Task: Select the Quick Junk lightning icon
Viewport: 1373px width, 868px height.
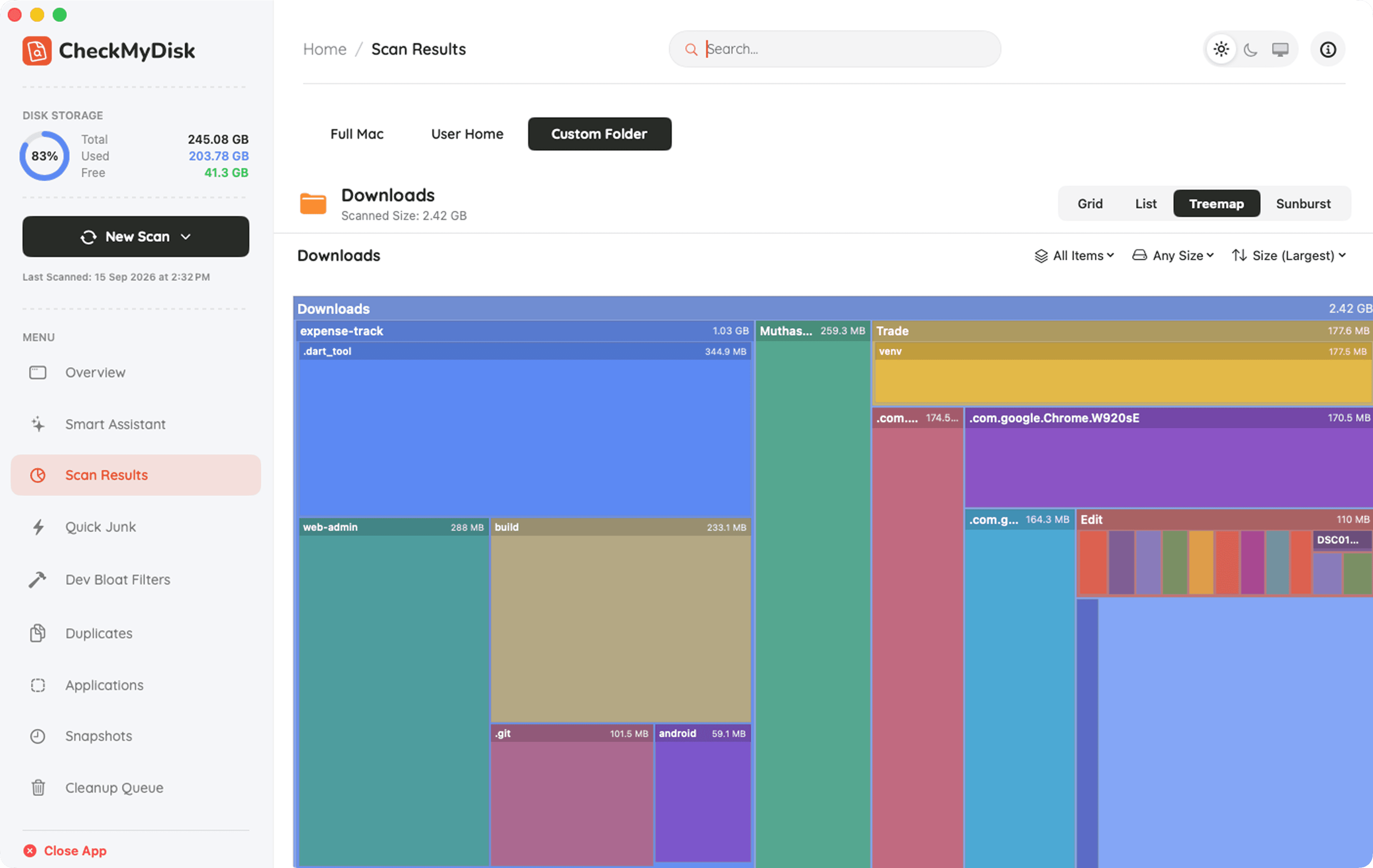Action: 38,527
